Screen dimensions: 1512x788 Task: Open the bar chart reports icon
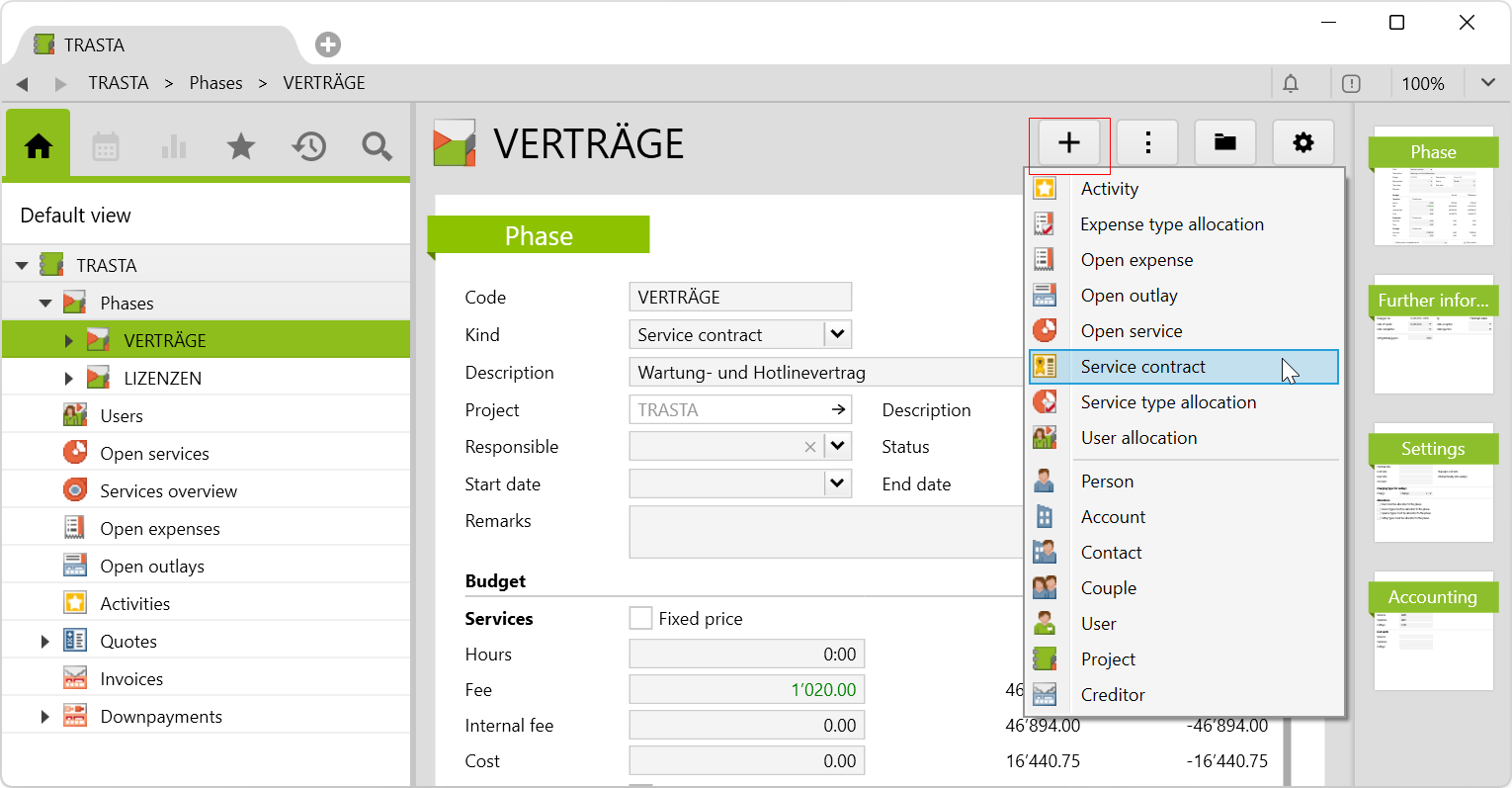pos(174,147)
